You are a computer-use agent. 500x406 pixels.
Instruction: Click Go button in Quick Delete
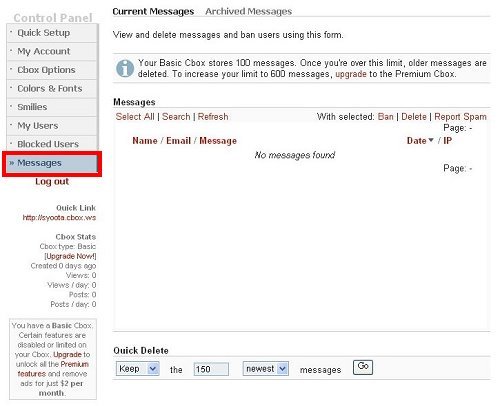363,367
